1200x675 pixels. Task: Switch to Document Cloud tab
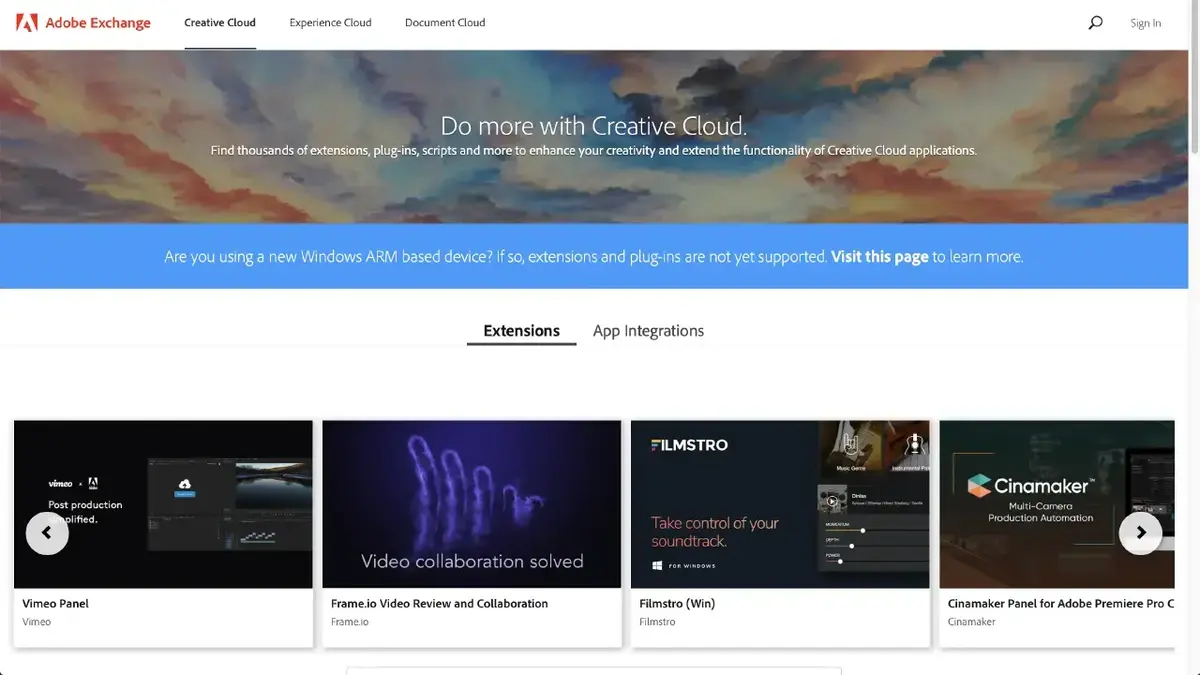click(x=445, y=22)
